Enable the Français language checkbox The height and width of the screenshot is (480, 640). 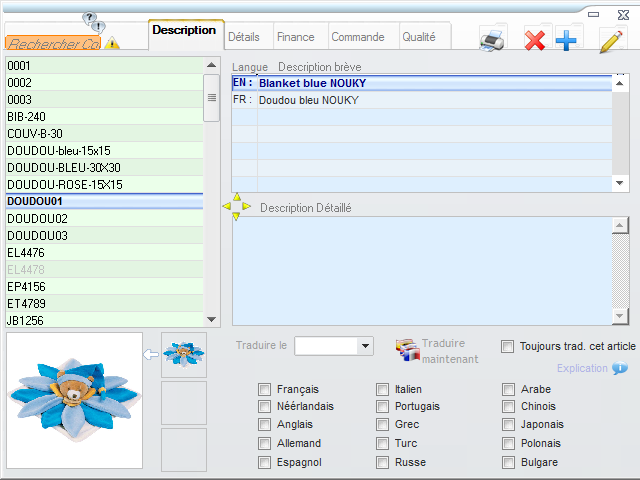click(x=264, y=389)
